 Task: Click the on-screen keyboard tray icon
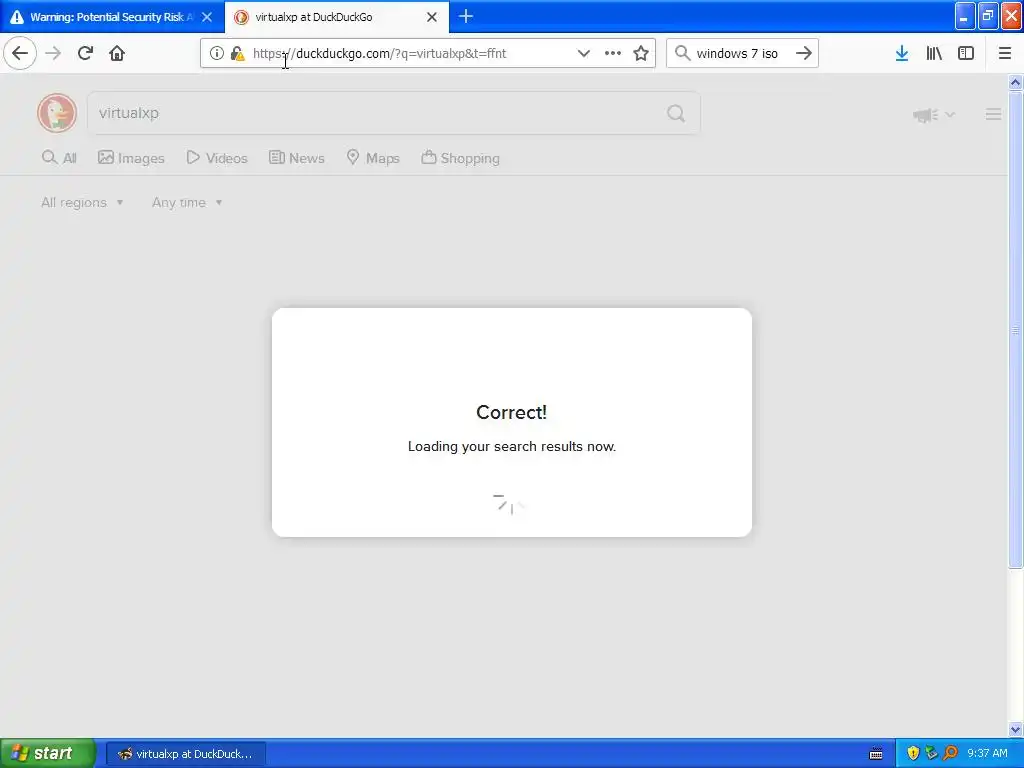click(876, 754)
